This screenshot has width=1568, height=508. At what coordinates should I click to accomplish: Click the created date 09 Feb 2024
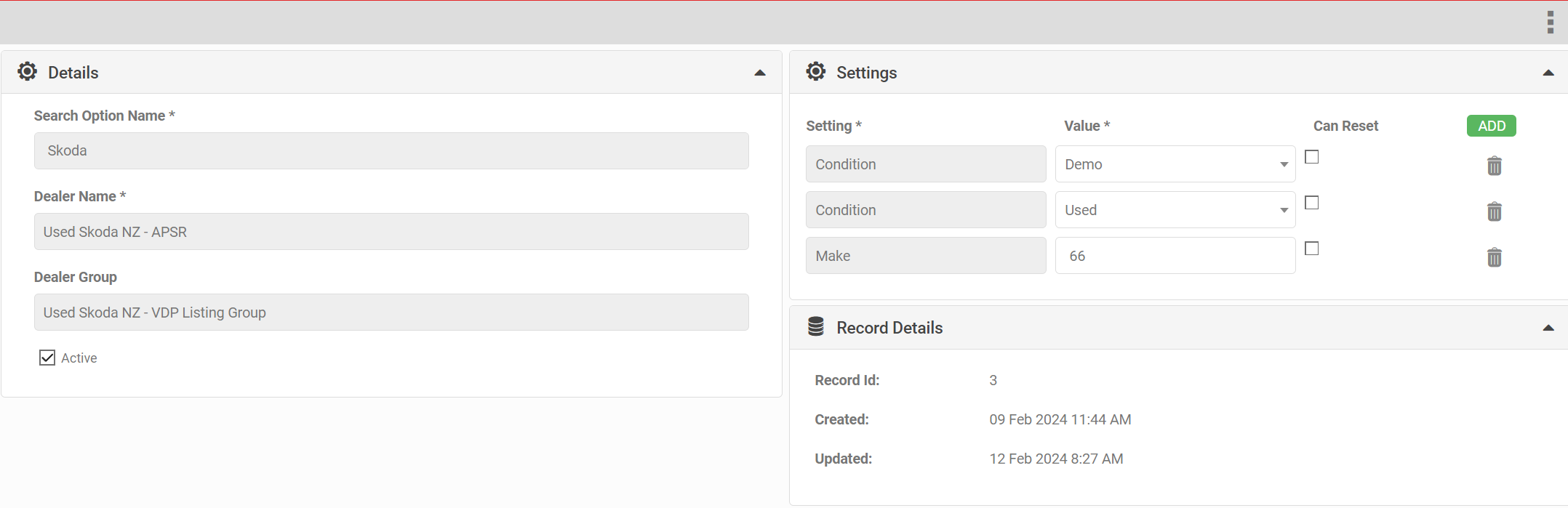coord(1060,419)
